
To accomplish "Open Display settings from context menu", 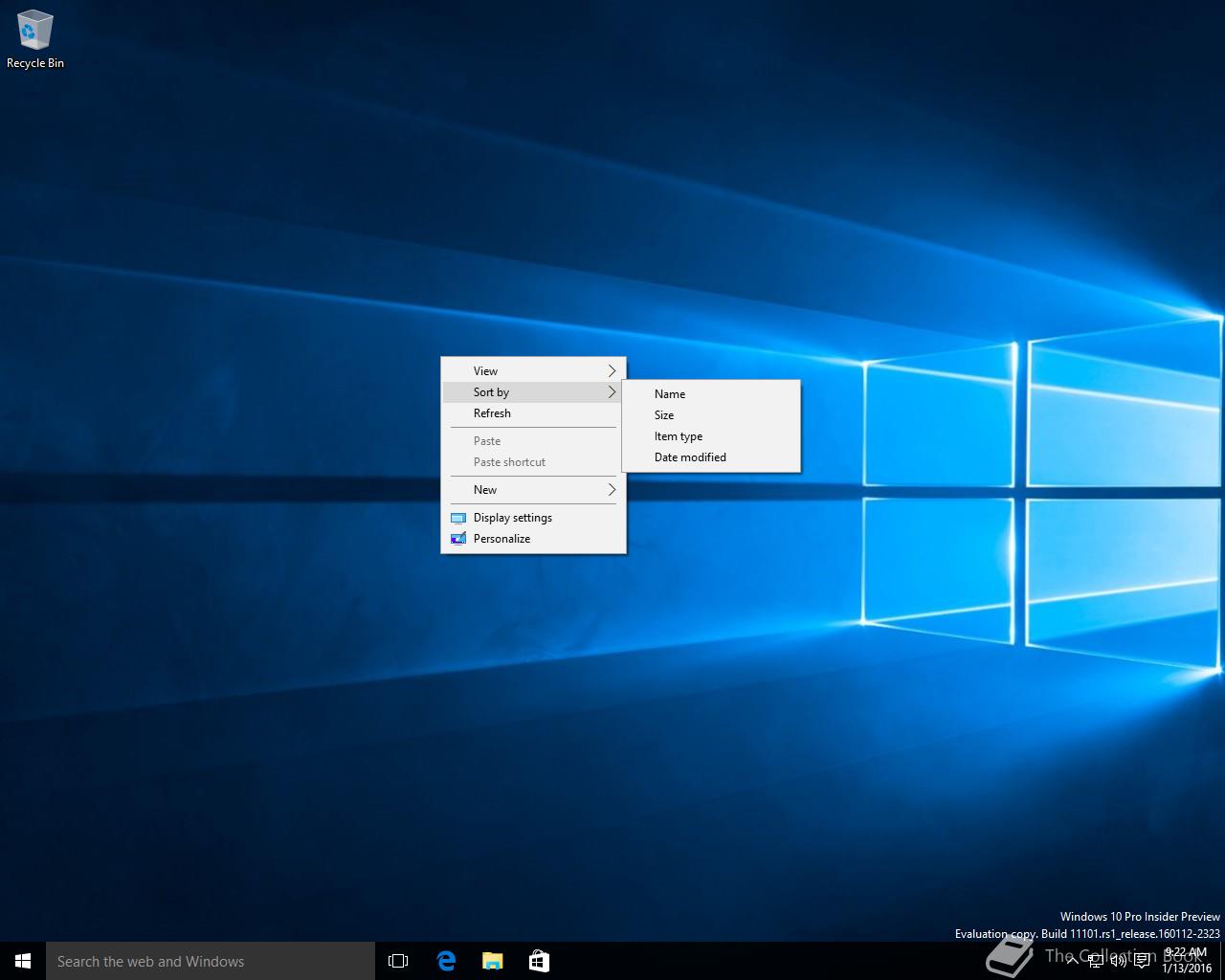I will click(533, 518).
